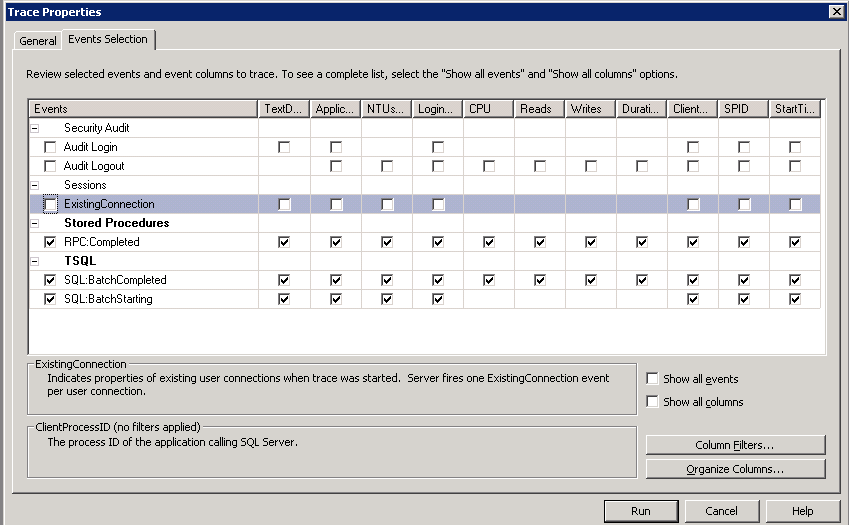The height and width of the screenshot is (525, 849).
Task: Select the Audit Login row label
Action: tap(90, 147)
